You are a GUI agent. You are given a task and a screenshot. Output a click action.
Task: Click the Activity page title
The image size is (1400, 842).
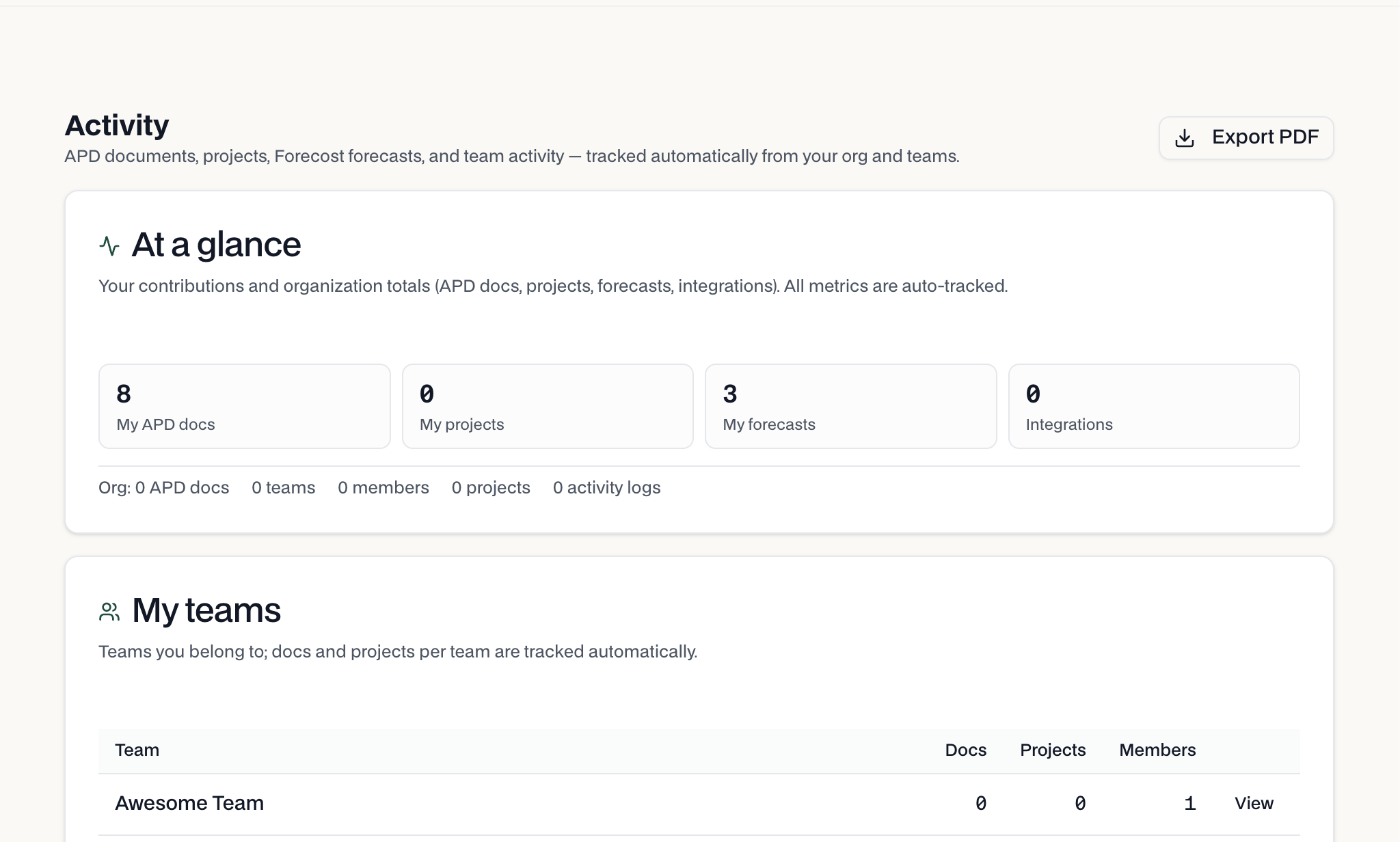click(x=117, y=126)
